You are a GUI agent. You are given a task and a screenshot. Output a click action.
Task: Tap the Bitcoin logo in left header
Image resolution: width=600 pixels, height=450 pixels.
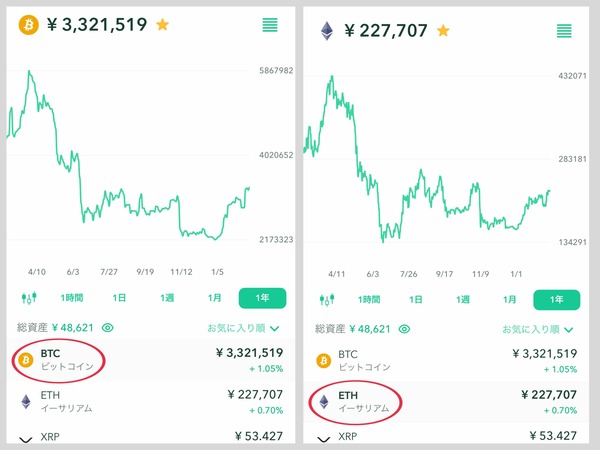(x=29, y=25)
